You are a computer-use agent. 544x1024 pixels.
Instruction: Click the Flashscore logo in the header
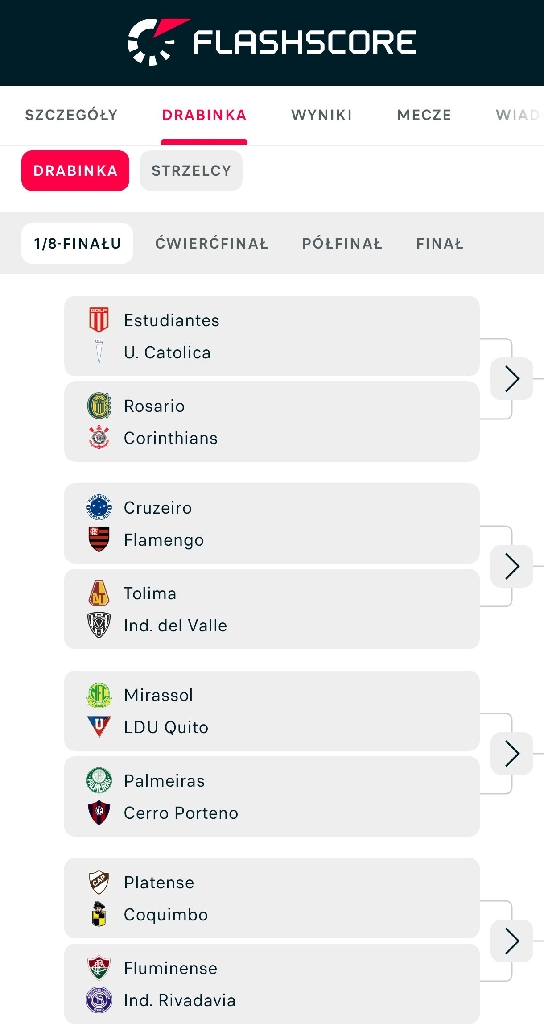point(272,42)
